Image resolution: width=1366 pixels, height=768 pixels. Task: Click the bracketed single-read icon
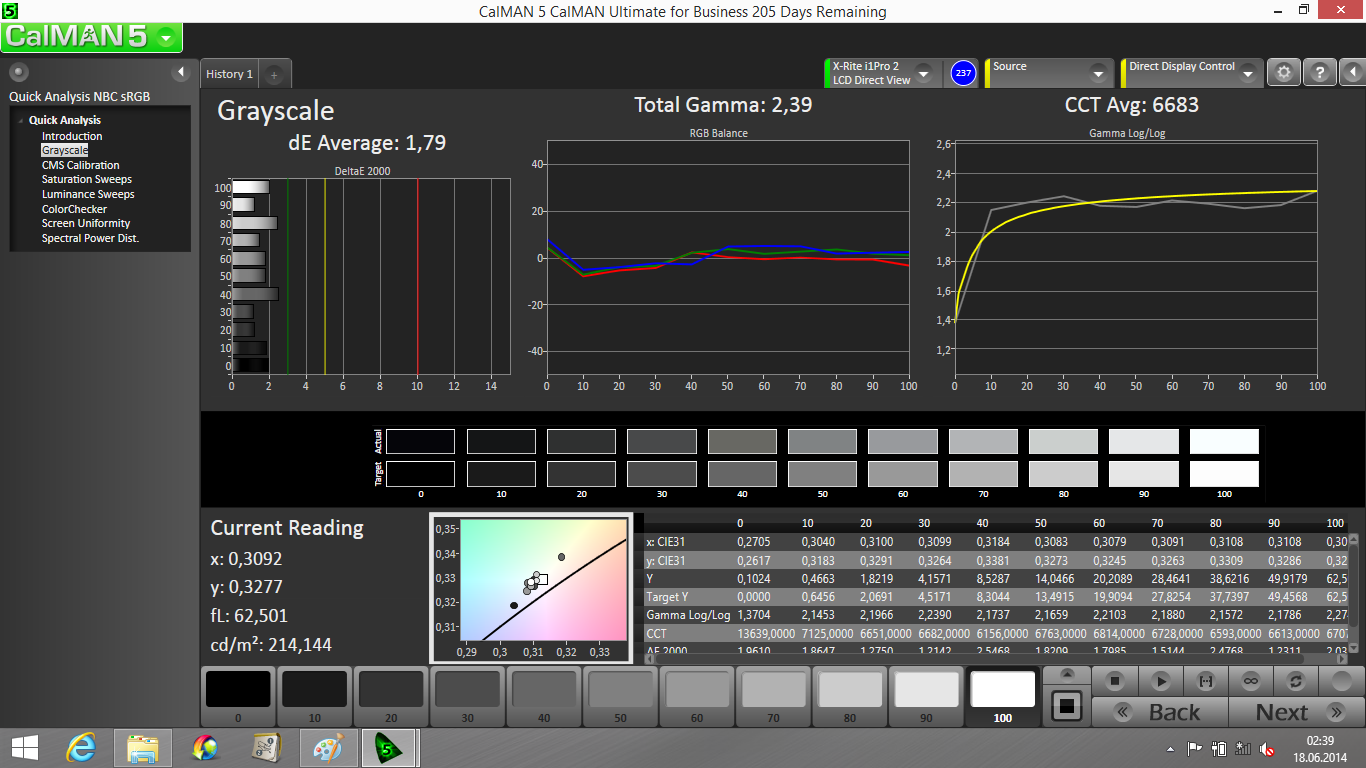click(x=1205, y=681)
